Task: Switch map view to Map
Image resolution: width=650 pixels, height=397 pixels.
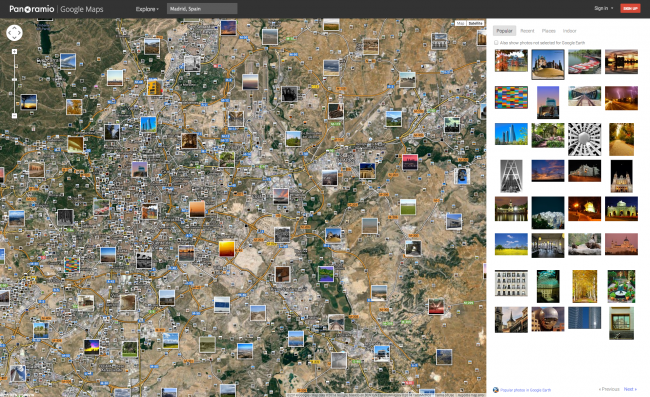Action: [x=461, y=24]
